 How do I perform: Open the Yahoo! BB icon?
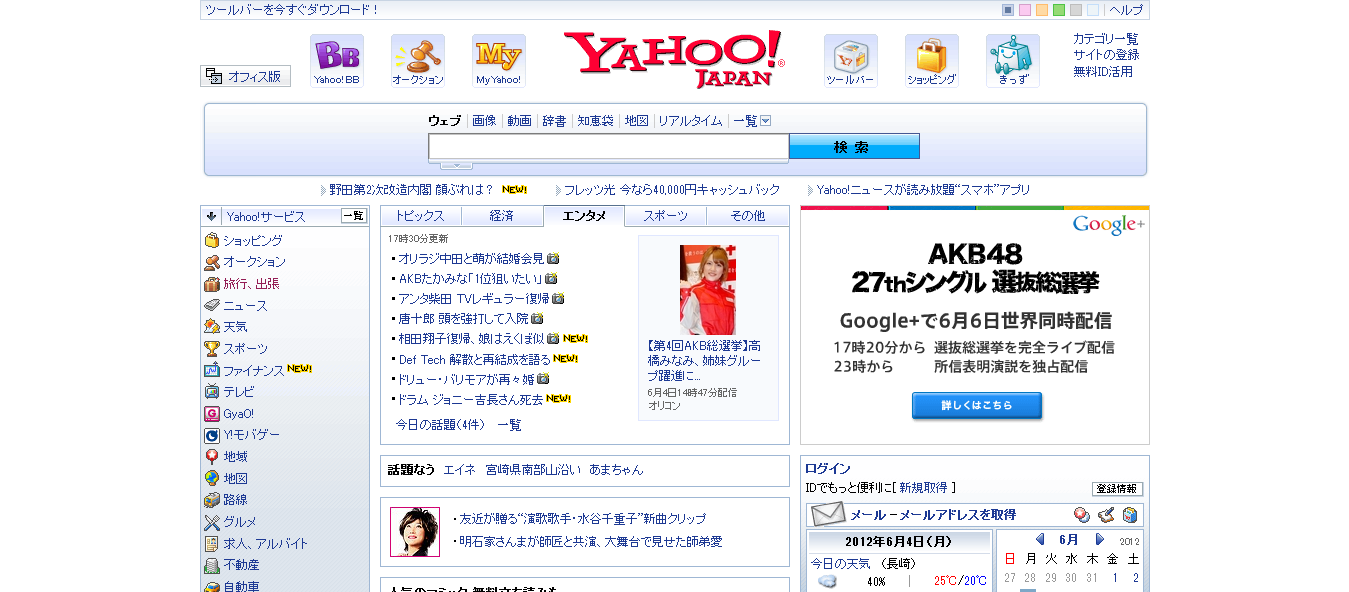tap(337, 61)
